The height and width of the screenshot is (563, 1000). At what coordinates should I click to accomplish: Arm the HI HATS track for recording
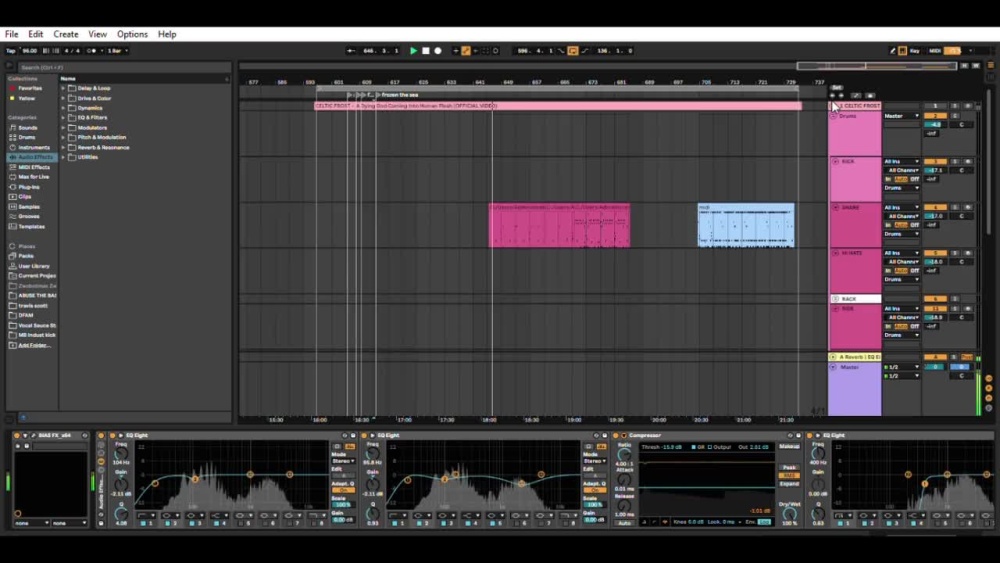click(x=968, y=253)
